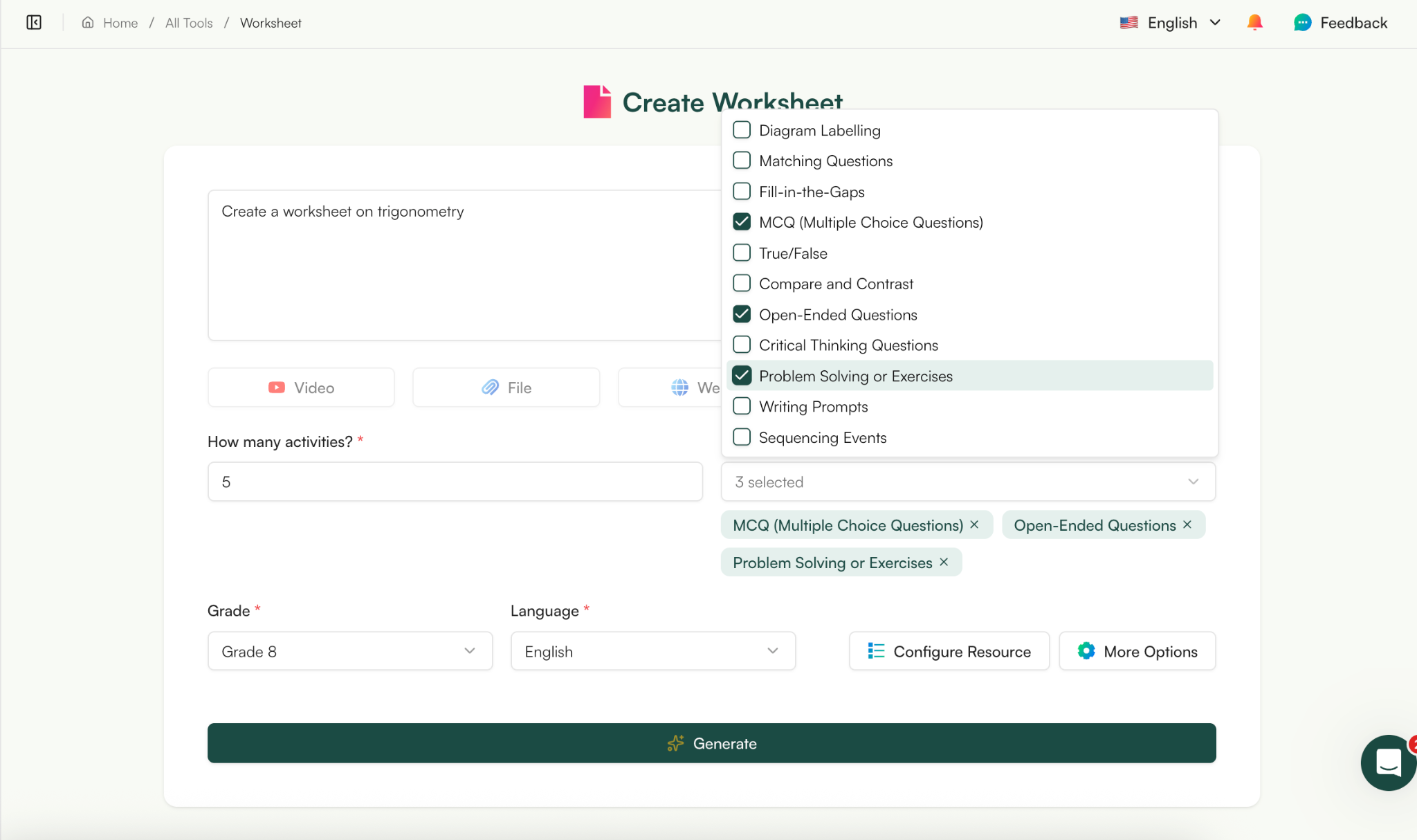Click the US flag language icon

[x=1128, y=22]
